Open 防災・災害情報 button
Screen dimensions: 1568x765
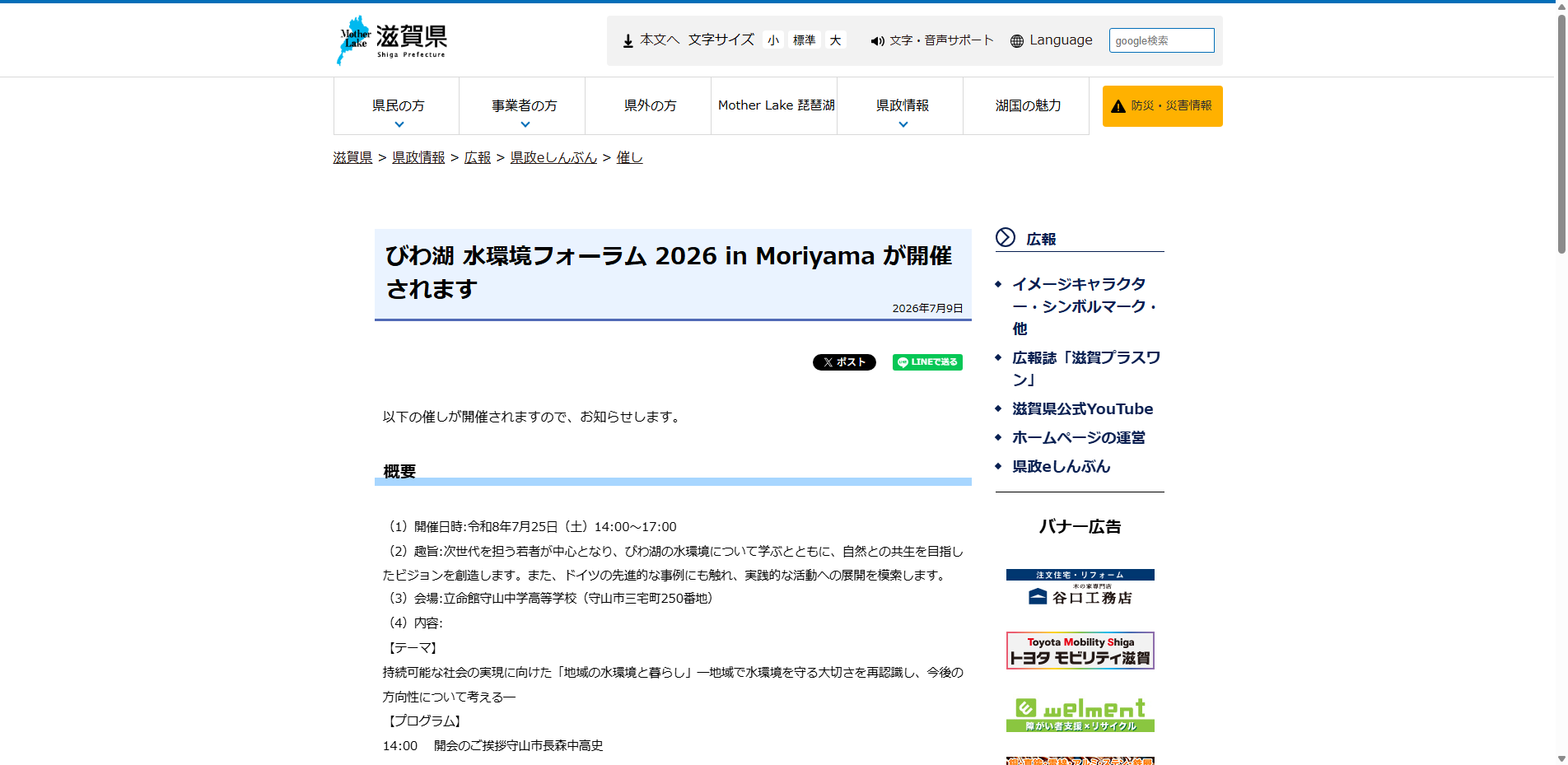click(x=1162, y=106)
